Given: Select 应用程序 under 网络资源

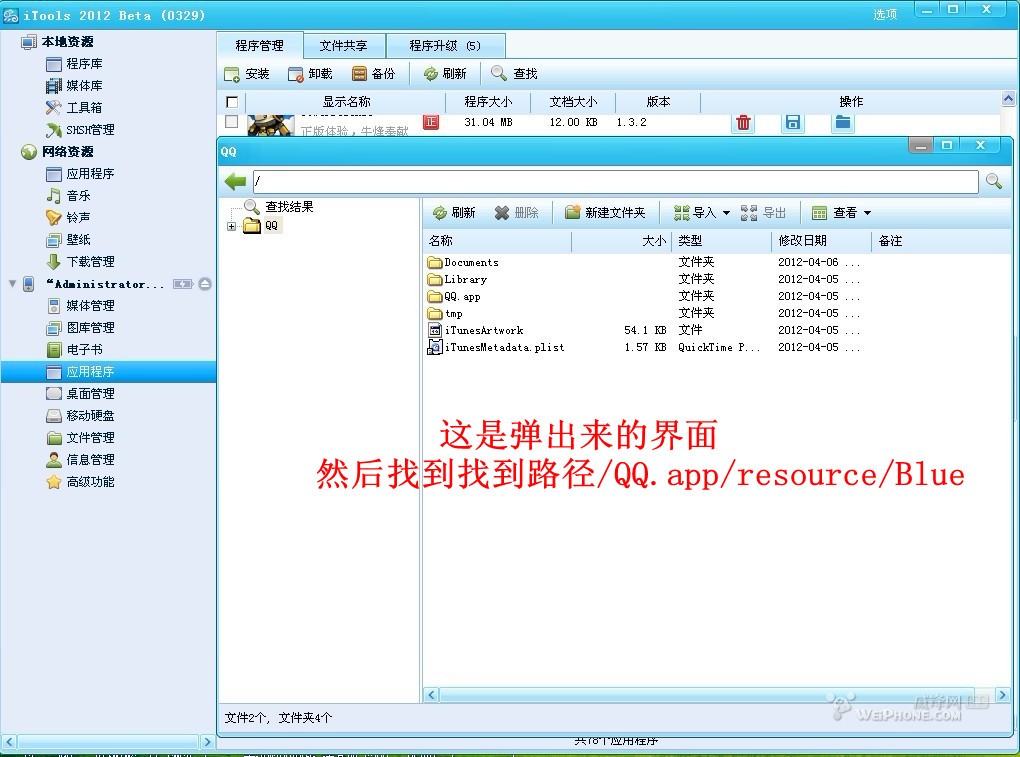Looking at the screenshot, I should pos(80,174).
